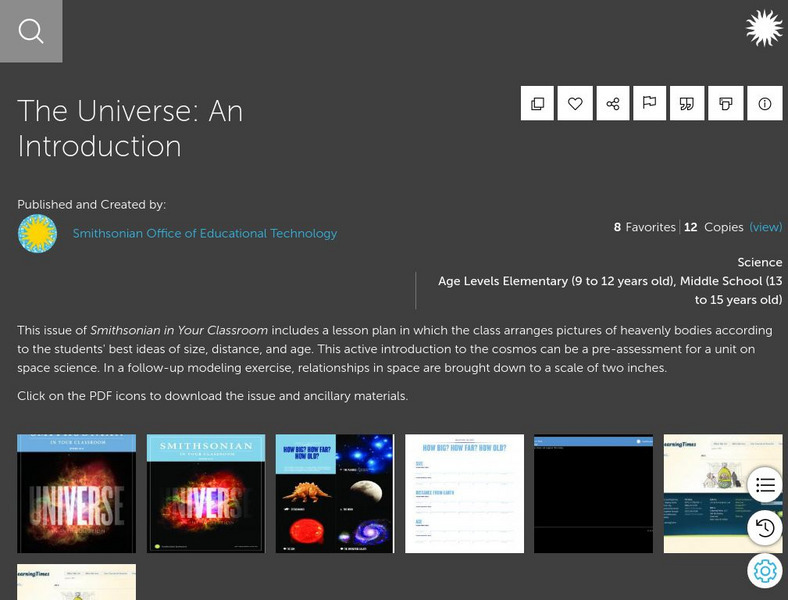This screenshot has width=788, height=600.
Task: Copy this collection with the duplicate icon
Action: (537, 104)
